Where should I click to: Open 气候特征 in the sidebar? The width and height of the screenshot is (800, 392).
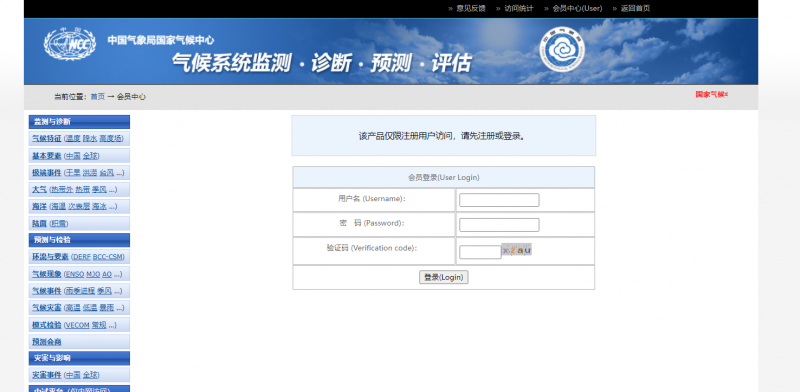coord(46,138)
